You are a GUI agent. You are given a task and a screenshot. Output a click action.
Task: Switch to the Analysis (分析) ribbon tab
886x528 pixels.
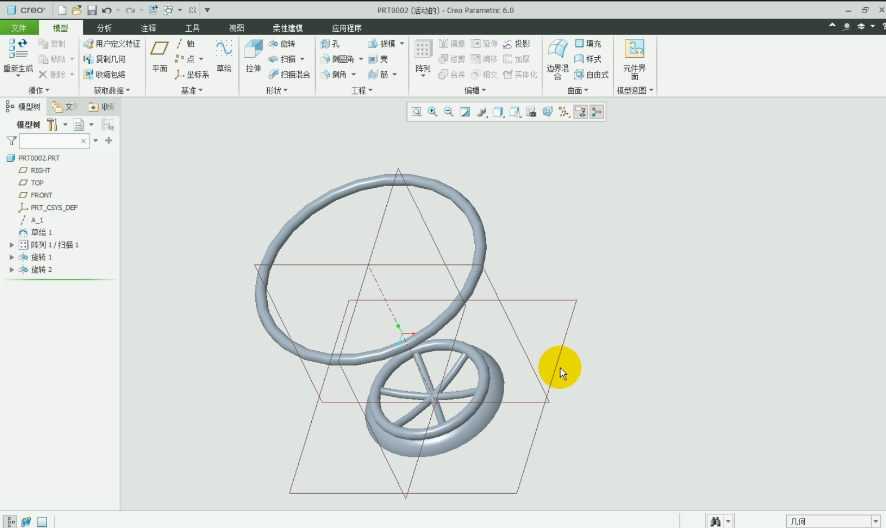click(105, 28)
